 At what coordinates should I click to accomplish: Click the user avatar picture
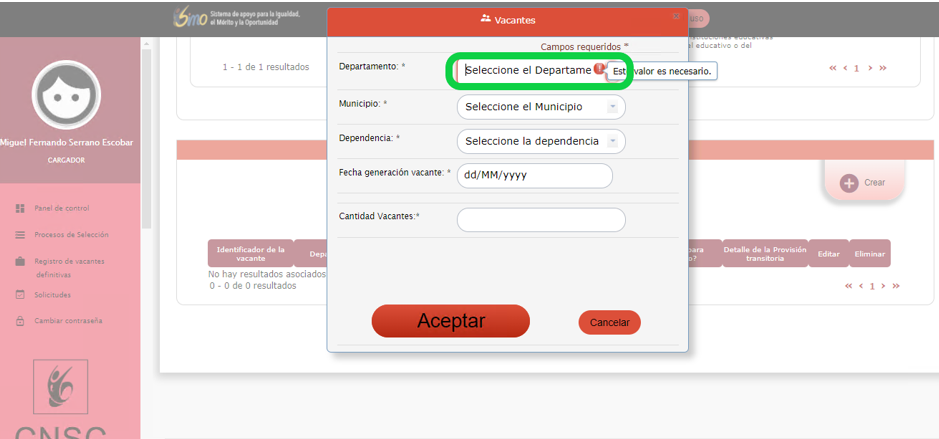click(x=66, y=95)
